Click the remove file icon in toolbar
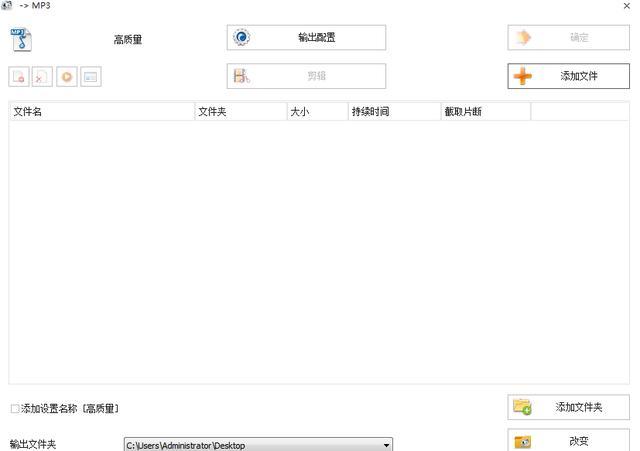640x451 pixels. [19, 76]
